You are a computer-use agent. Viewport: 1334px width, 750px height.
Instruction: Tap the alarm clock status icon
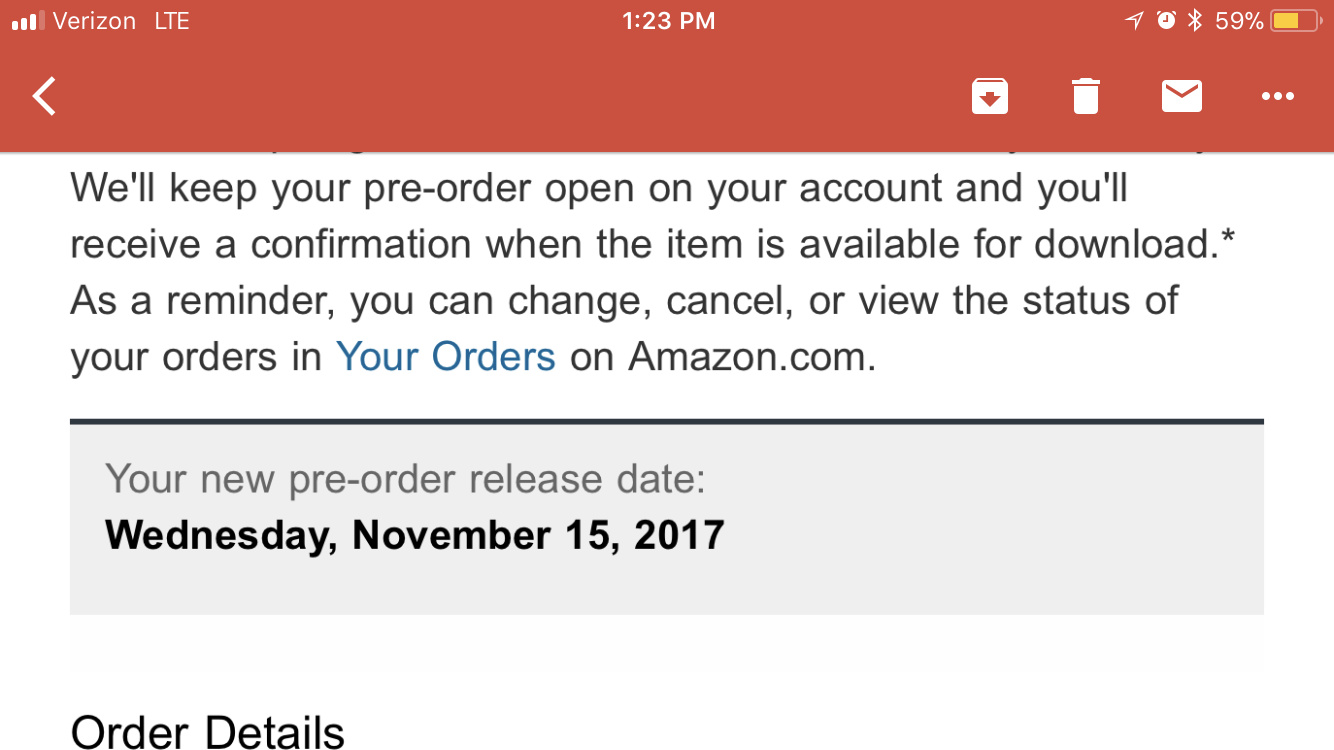1166,21
